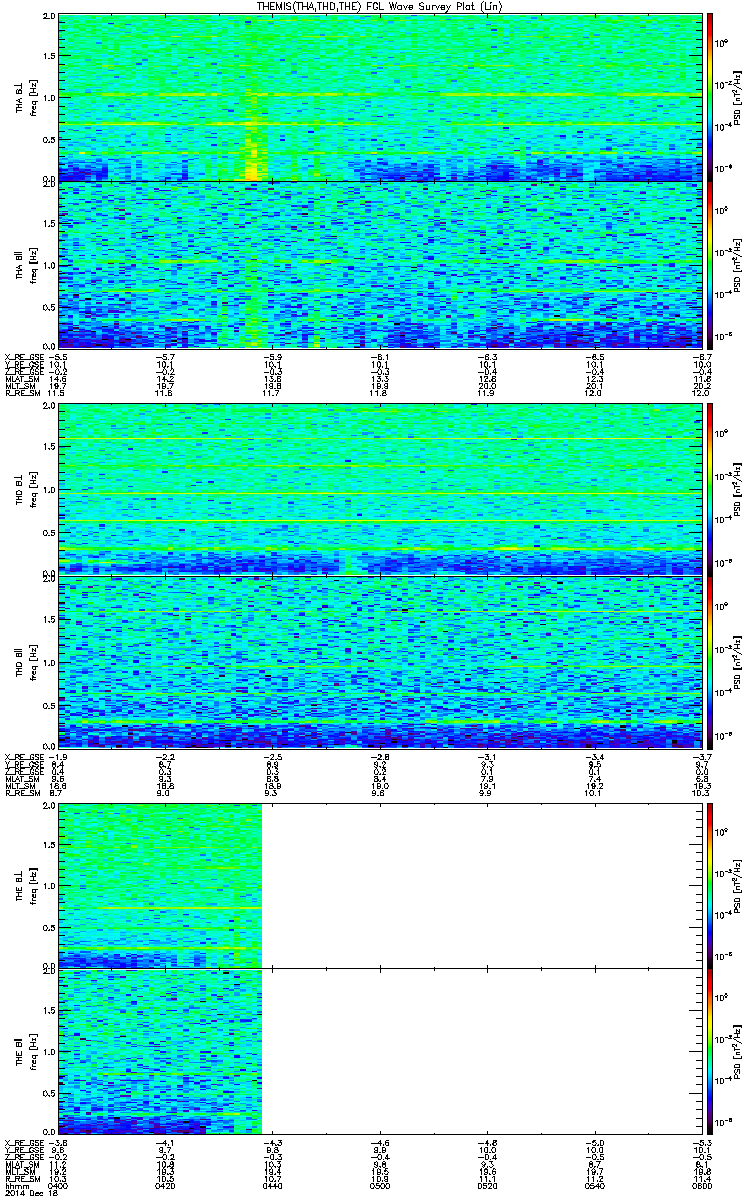This screenshot has height=1200, width=750.
Task: Click the PSD [nT²/Hz] label of THA B⊥ panel
Action: tap(737, 97)
